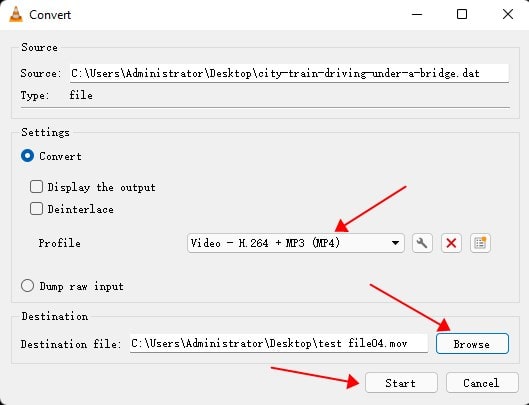Click the VLC cone icon in title bar
The image size is (529, 405).
coord(16,15)
